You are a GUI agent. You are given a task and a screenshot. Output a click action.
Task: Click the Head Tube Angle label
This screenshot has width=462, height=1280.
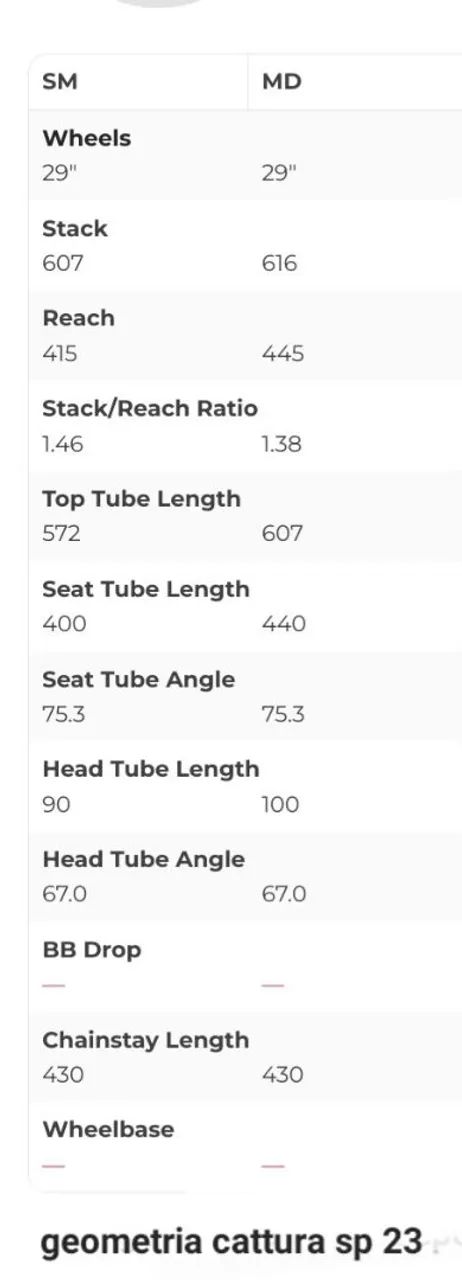[144, 859]
